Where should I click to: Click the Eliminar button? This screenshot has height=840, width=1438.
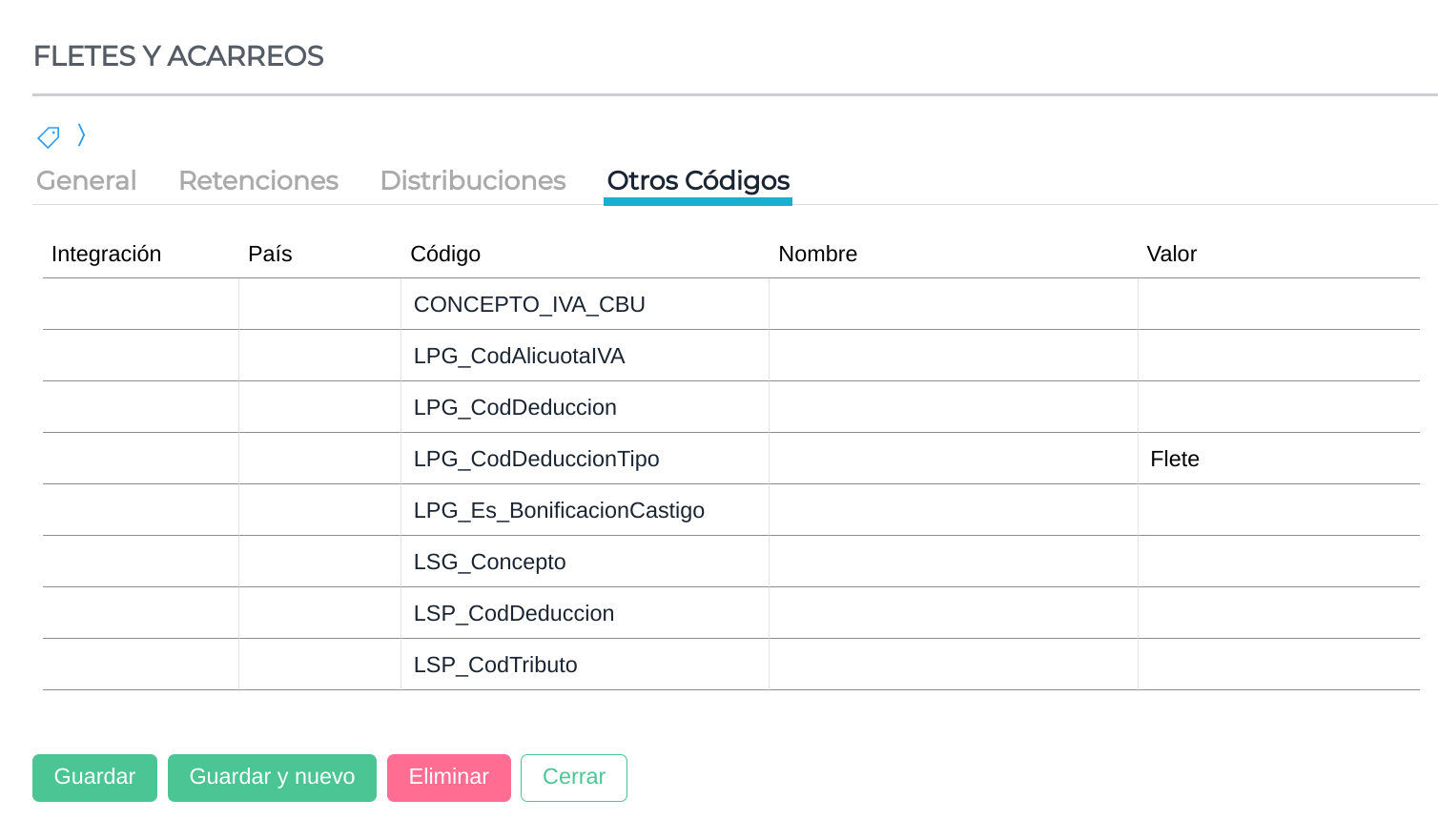449,778
